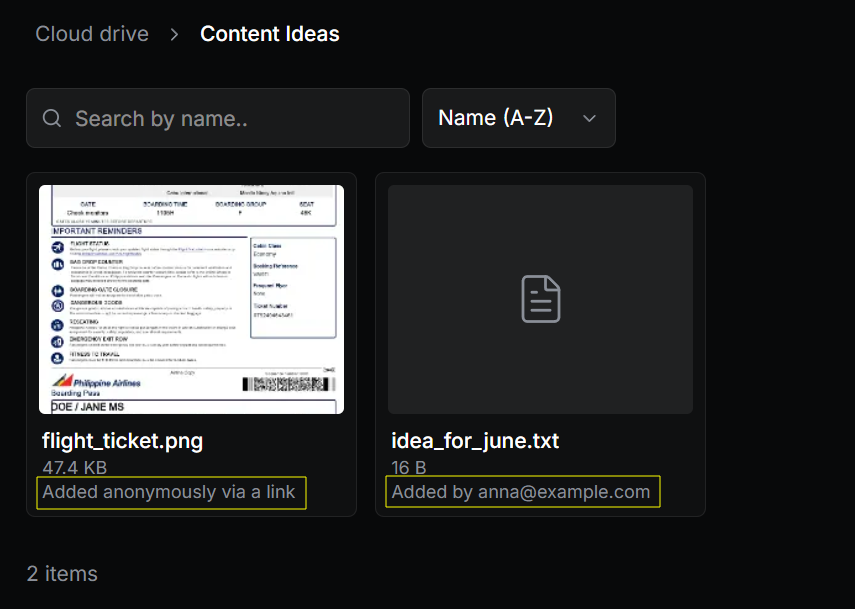Focus the Search by name field
The height and width of the screenshot is (609, 855).
[x=218, y=118]
